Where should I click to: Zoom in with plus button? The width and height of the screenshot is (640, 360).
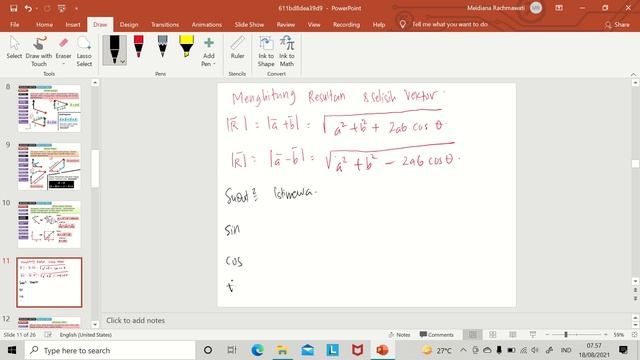coord(606,335)
